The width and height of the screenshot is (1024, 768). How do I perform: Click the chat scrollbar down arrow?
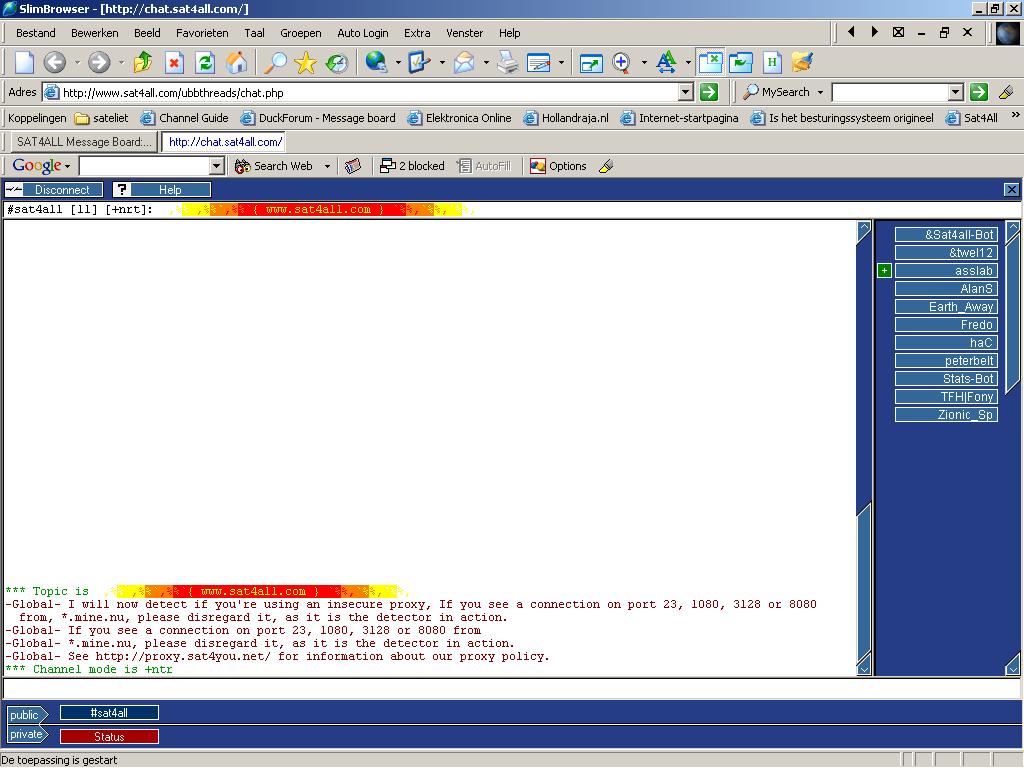point(864,667)
